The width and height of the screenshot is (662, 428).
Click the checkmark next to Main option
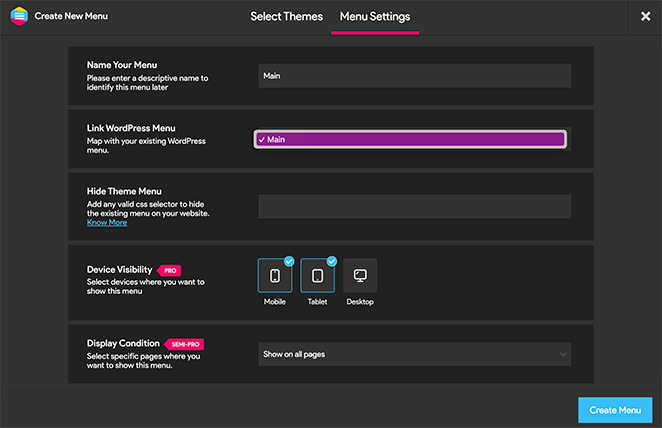(x=262, y=140)
